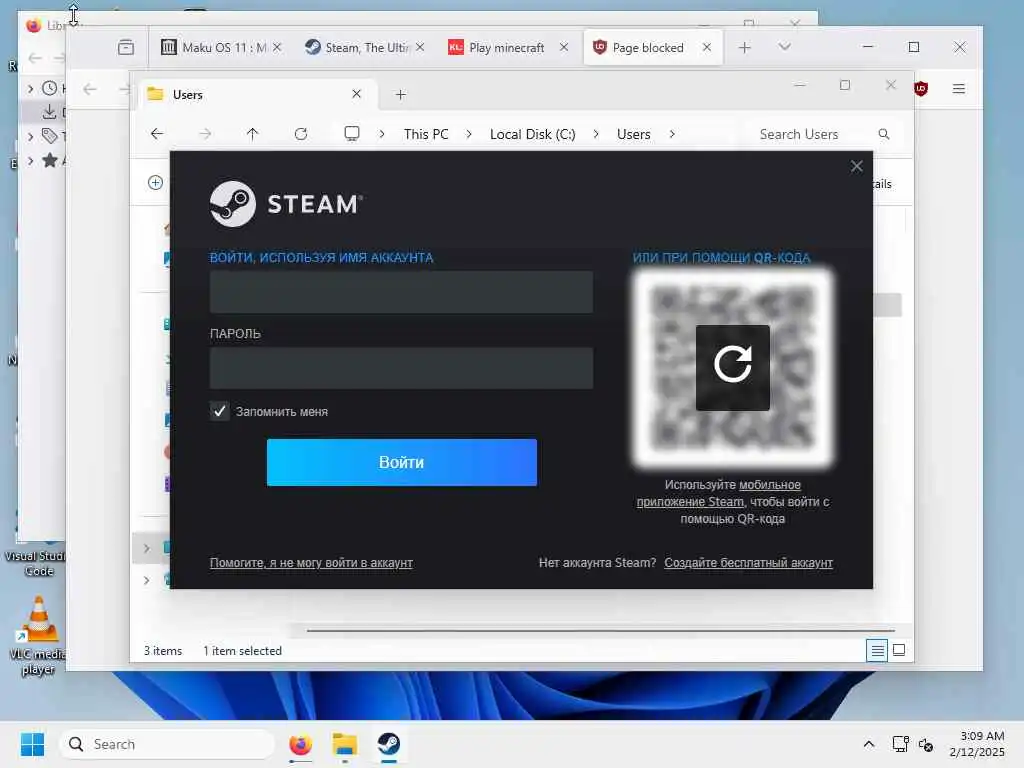This screenshot has width=1024, height=768.
Task: Switch to large icons view in File Explorer
Action: coord(899,650)
